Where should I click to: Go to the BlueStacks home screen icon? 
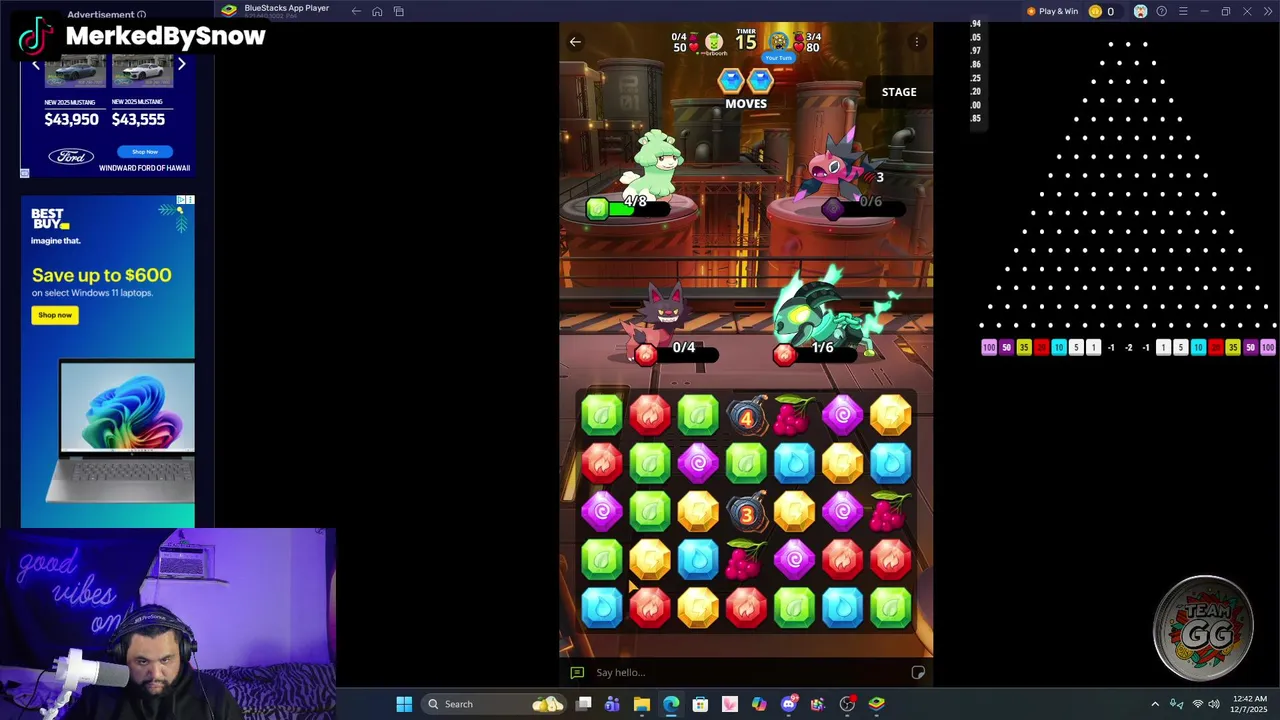tap(377, 11)
